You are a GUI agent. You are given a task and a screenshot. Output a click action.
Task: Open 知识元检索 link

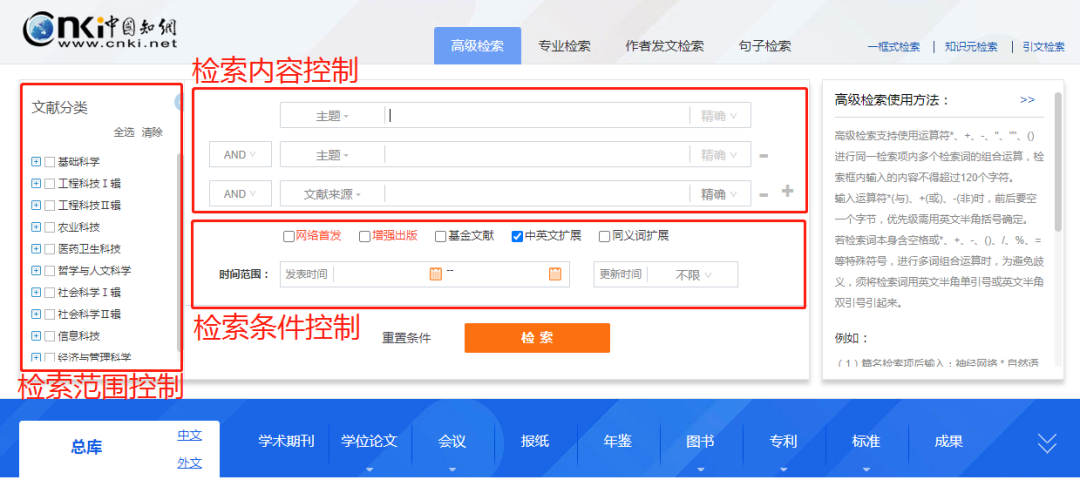(x=971, y=47)
